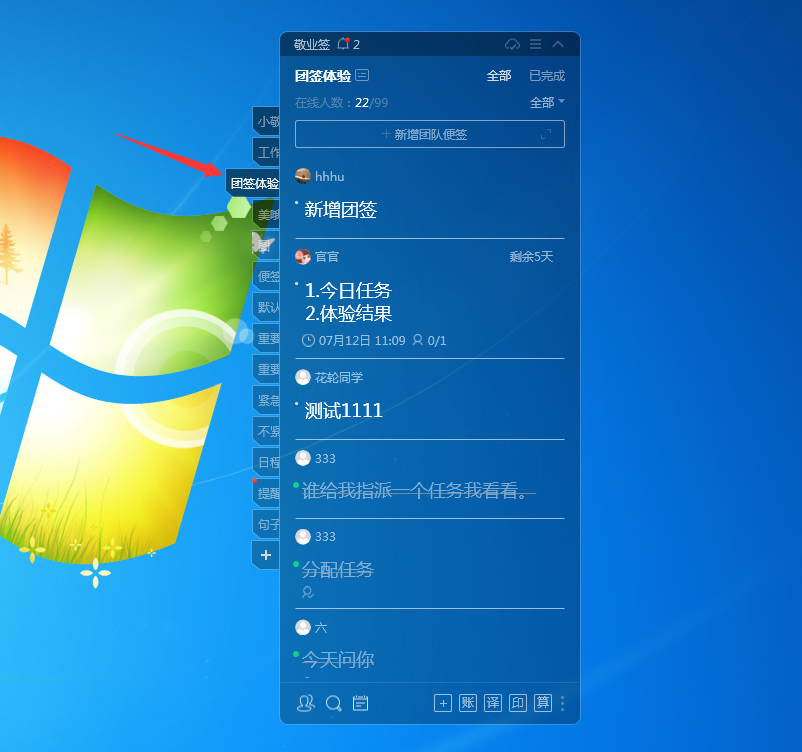
Task: Open the 全部 filter dropdown arrow
Action: point(561,102)
